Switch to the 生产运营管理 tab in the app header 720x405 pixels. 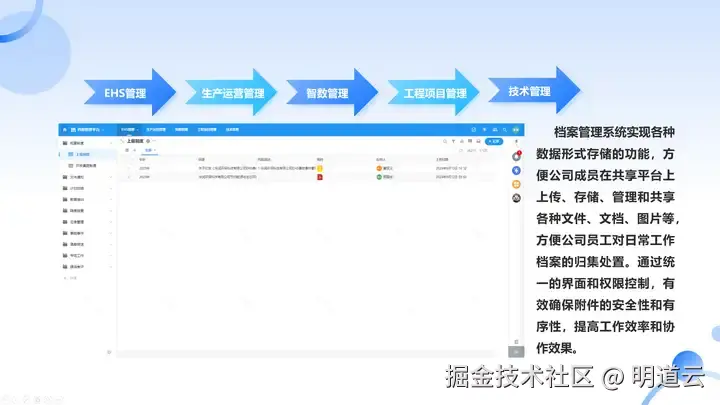point(156,130)
